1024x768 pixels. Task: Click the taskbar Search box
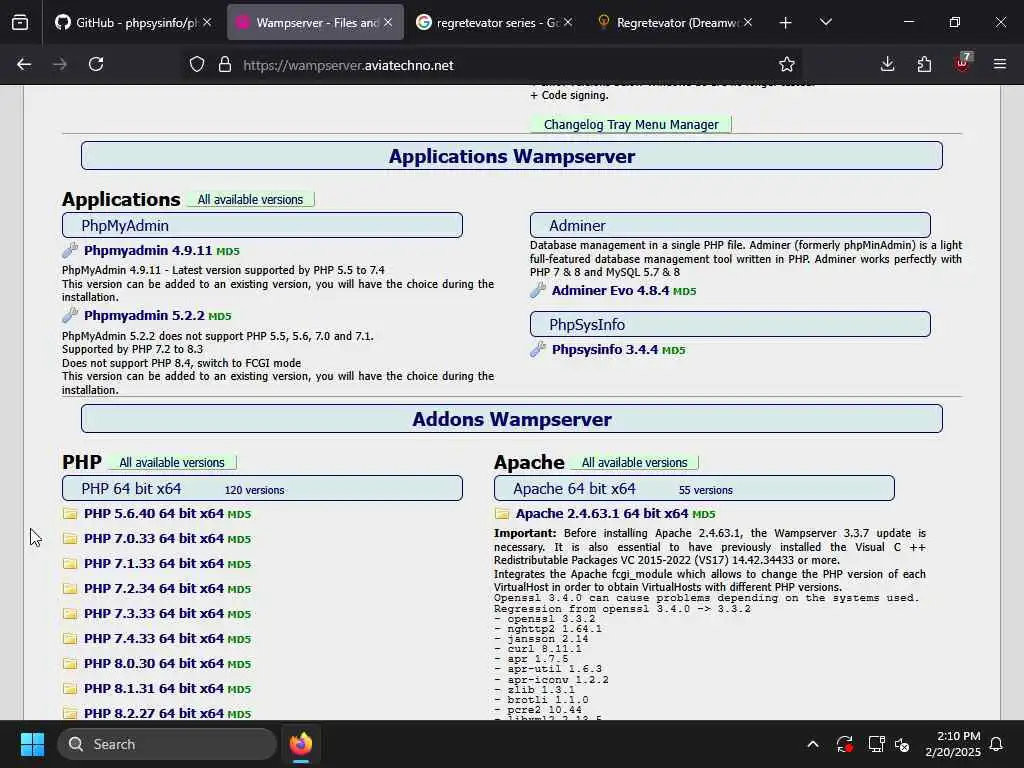[x=167, y=744]
